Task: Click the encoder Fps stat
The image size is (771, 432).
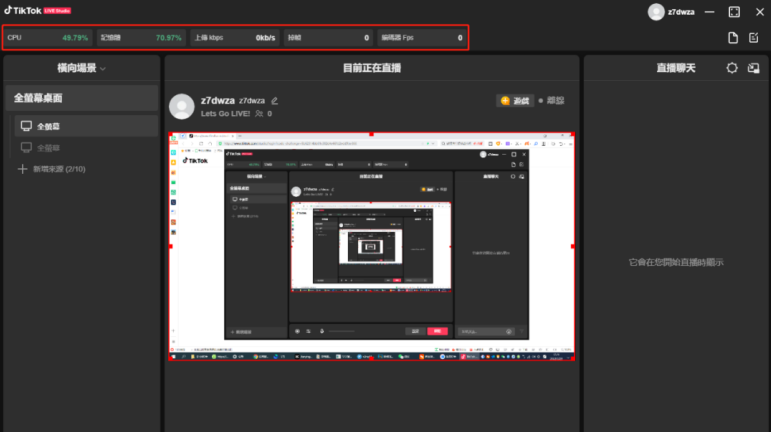Action: coord(421,38)
